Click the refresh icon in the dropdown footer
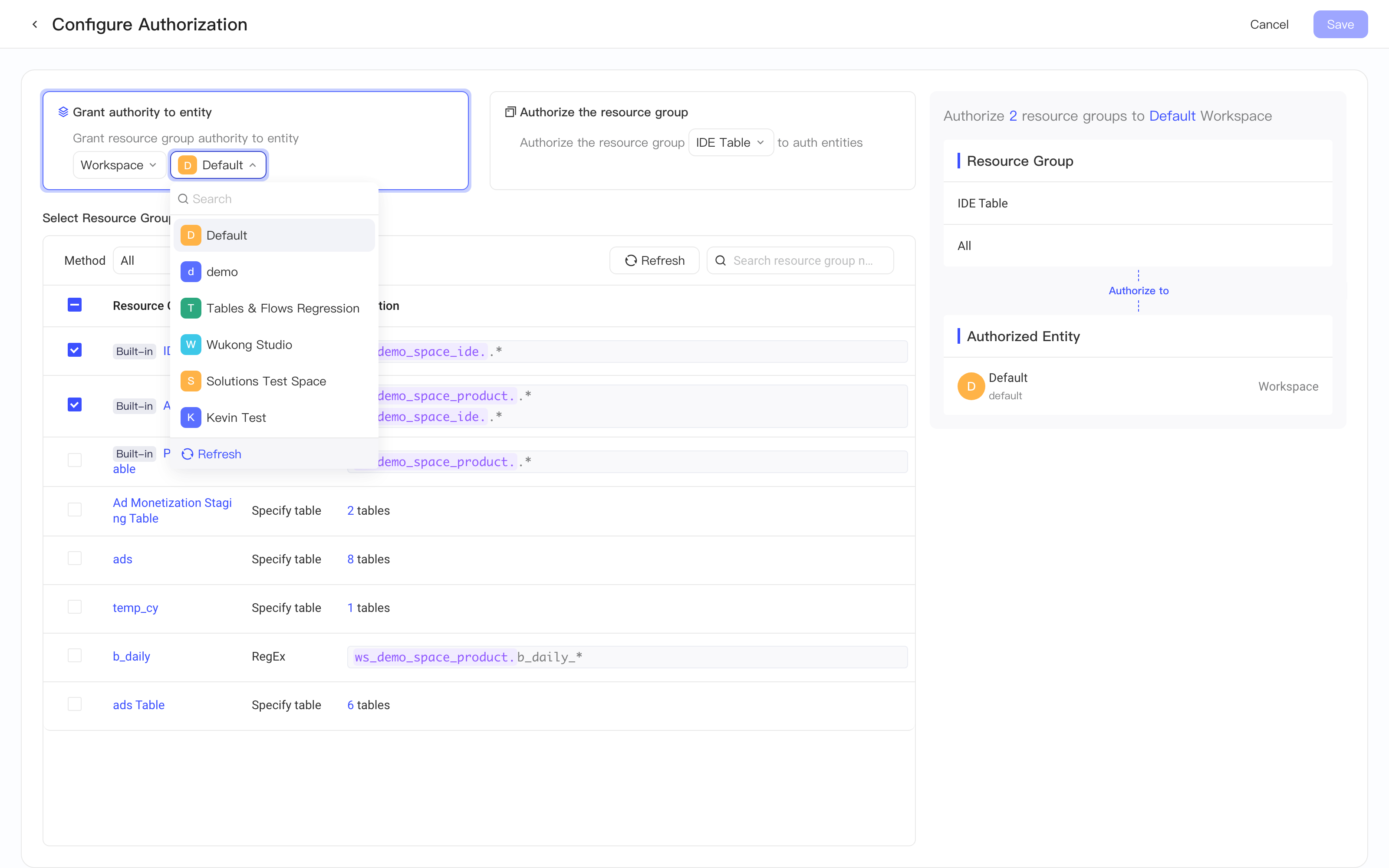Image resolution: width=1389 pixels, height=868 pixels. point(187,454)
